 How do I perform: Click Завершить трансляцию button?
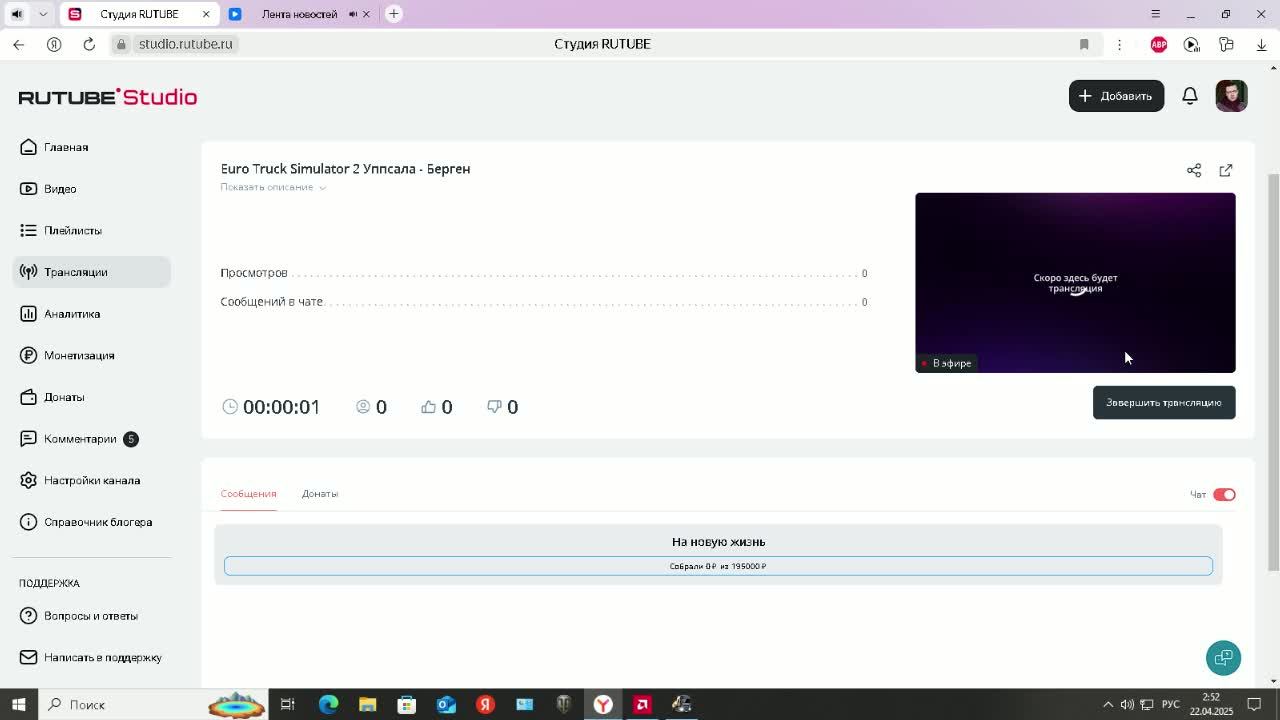pos(1164,403)
